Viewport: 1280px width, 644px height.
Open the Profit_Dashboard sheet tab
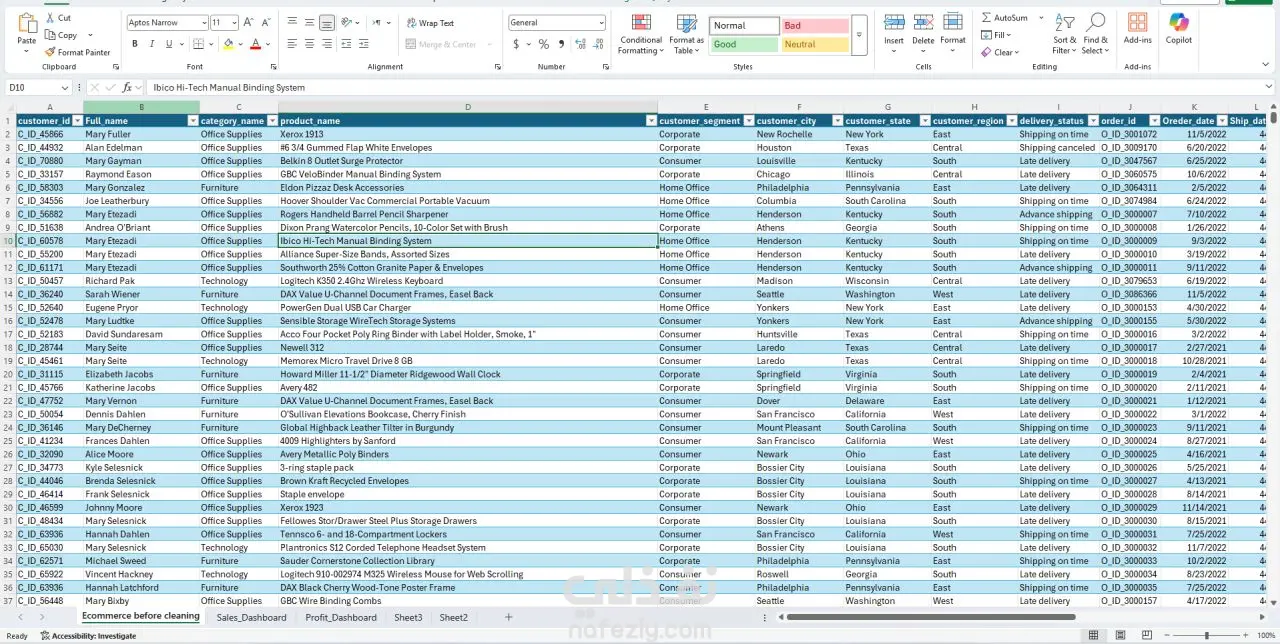click(340, 617)
